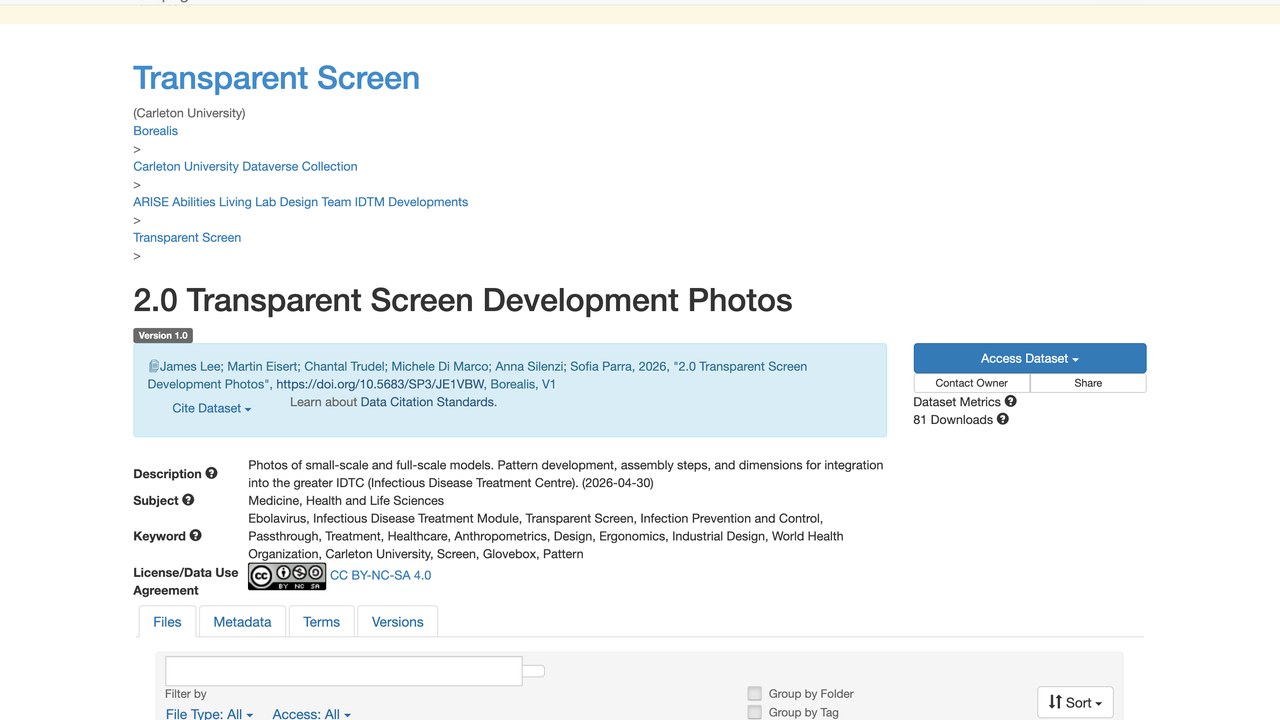Click the Creative Commons BY-NC-SA license badge

[x=287, y=575]
